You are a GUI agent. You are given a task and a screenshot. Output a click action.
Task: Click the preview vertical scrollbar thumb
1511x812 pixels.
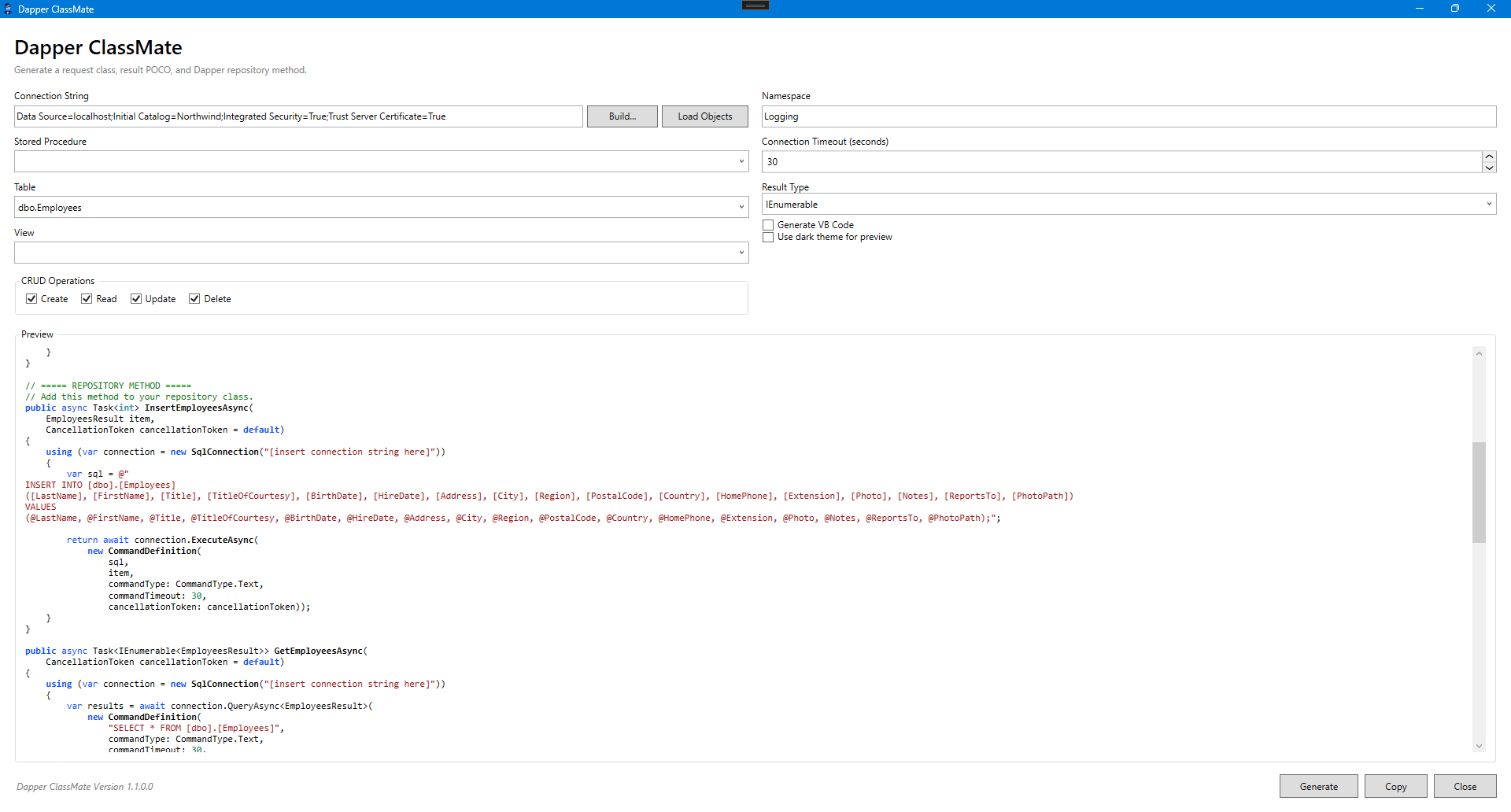coord(1479,493)
